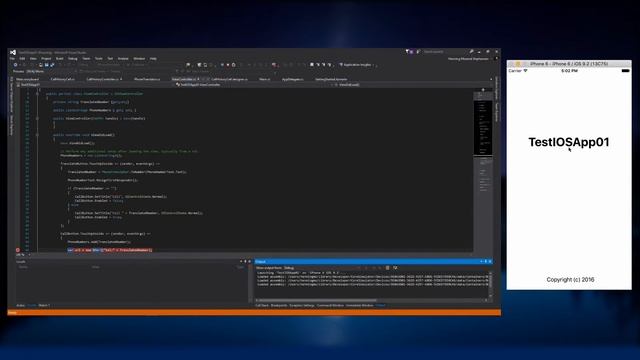Open the Edit menu
This screenshot has width=640, height=360.
(22, 59)
